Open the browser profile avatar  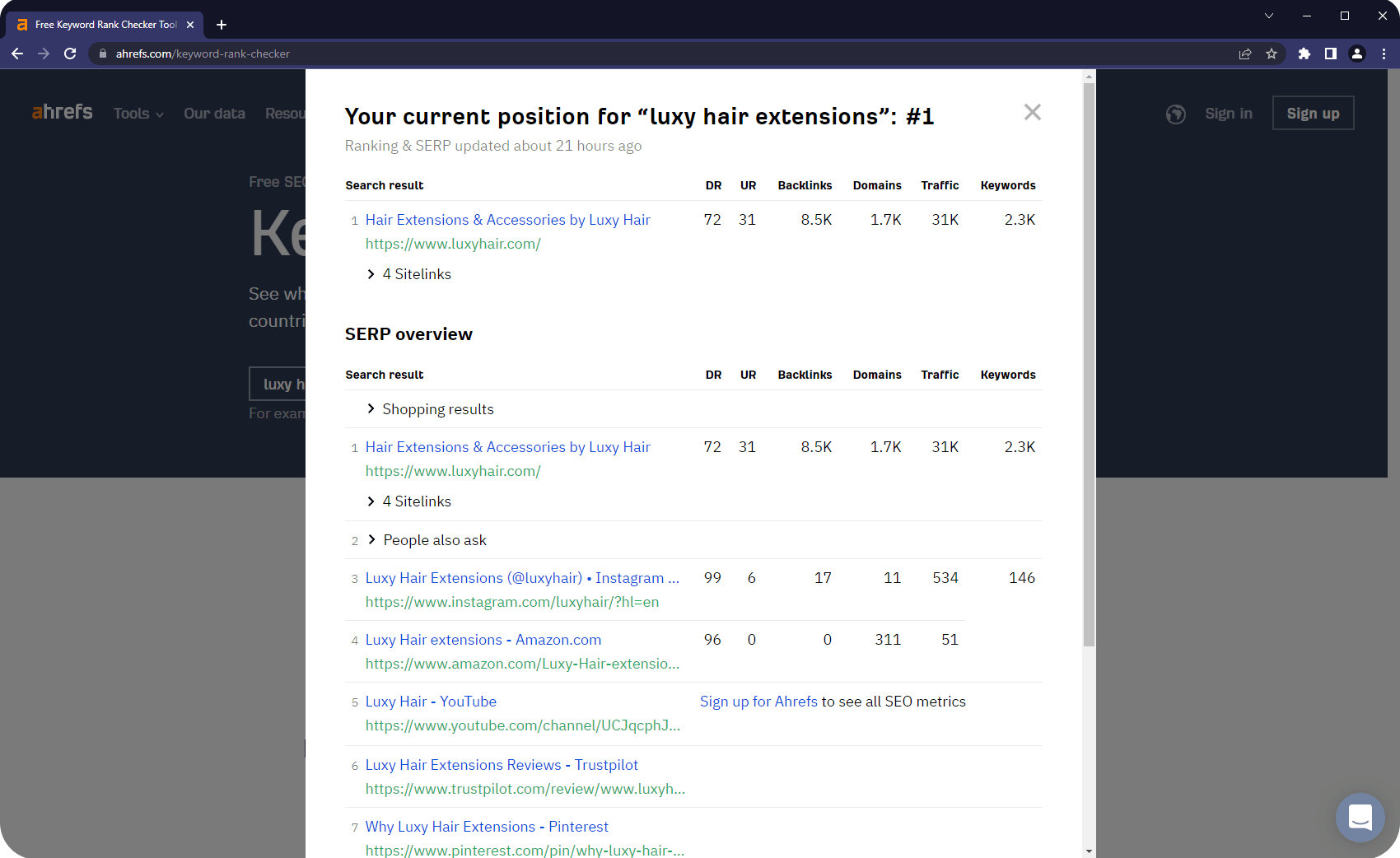coord(1357,54)
